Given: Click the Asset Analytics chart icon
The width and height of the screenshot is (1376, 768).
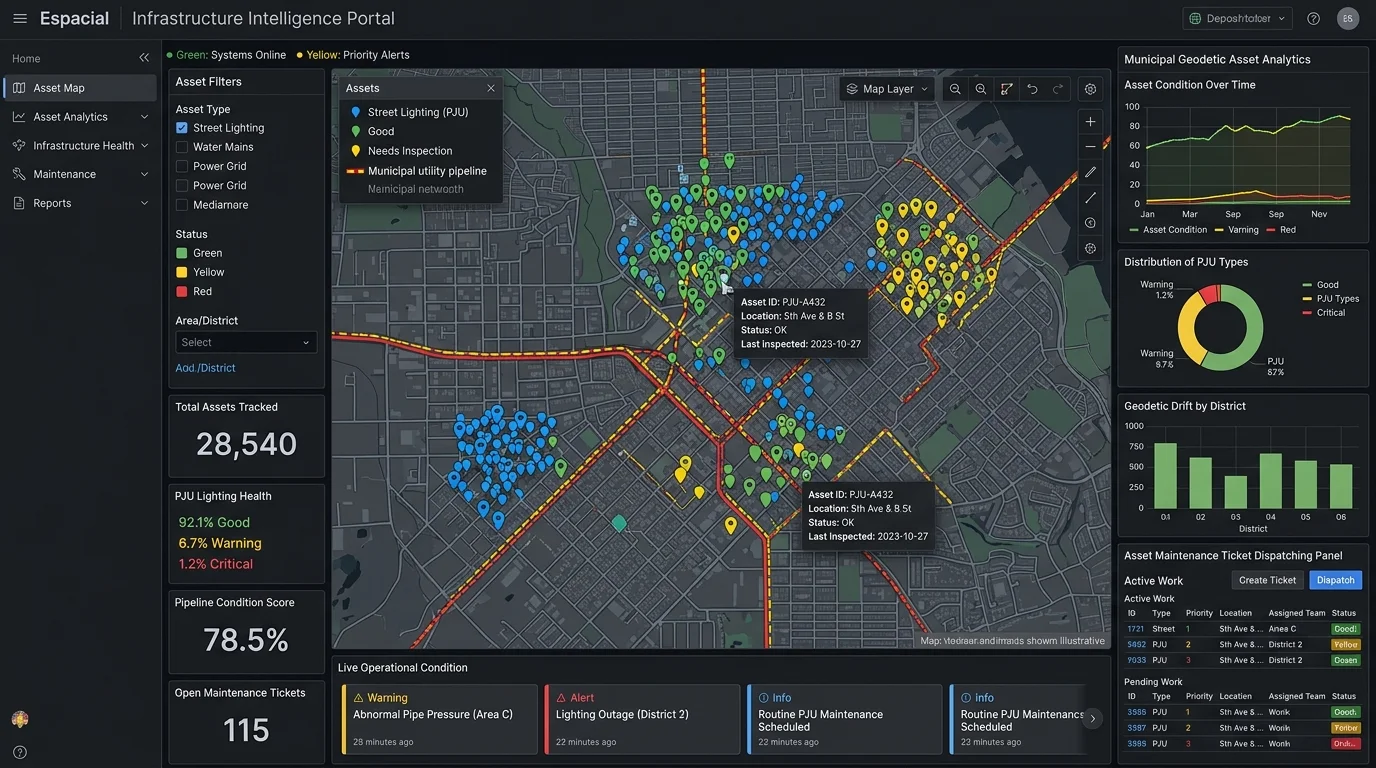Looking at the screenshot, I should click(x=19, y=117).
